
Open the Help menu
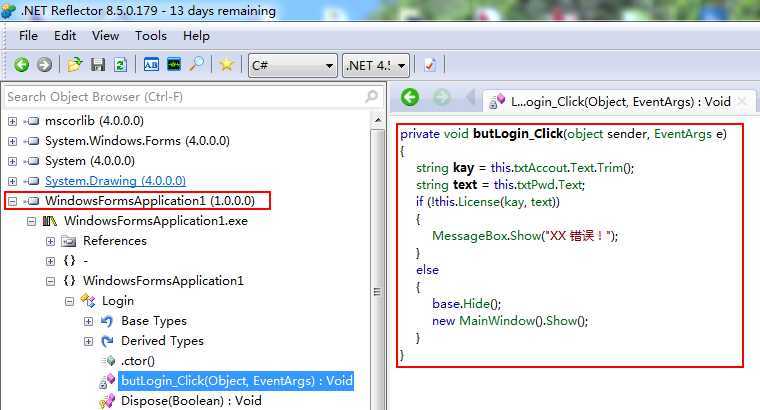coord(196,36)
